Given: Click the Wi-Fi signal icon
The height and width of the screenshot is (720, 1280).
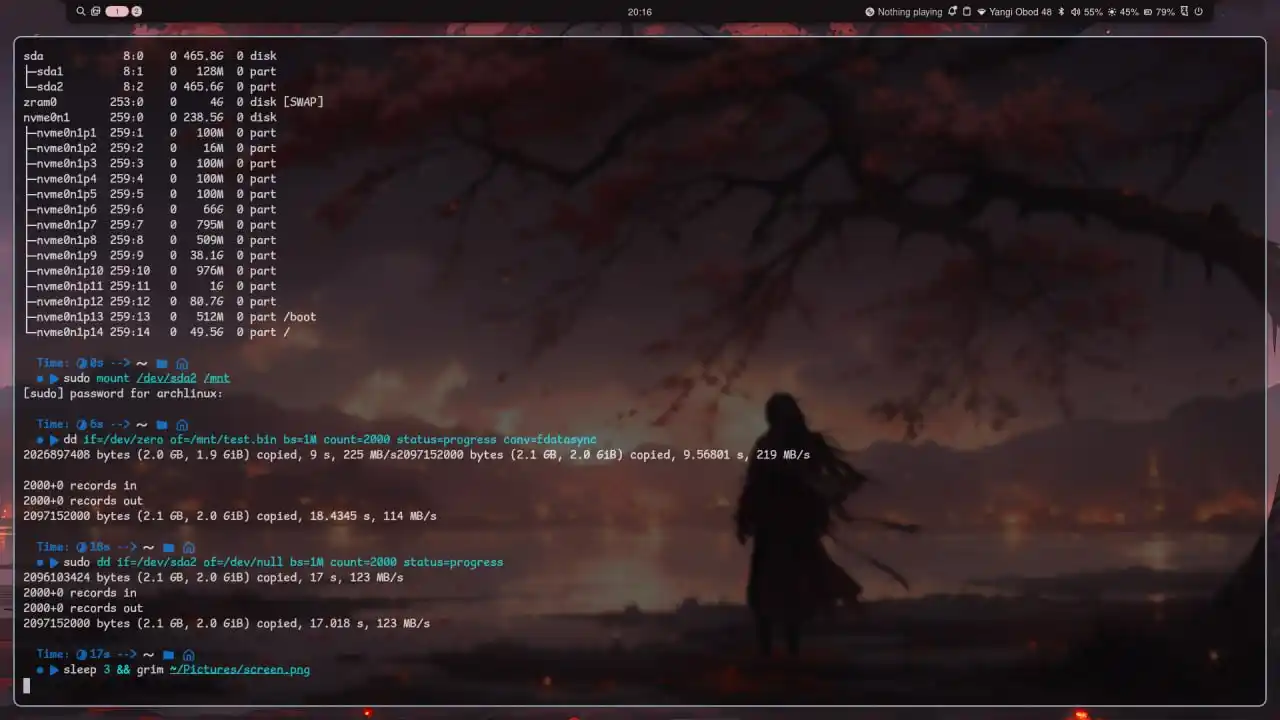Looking at the screenshot, I should (x=982, y=12).
